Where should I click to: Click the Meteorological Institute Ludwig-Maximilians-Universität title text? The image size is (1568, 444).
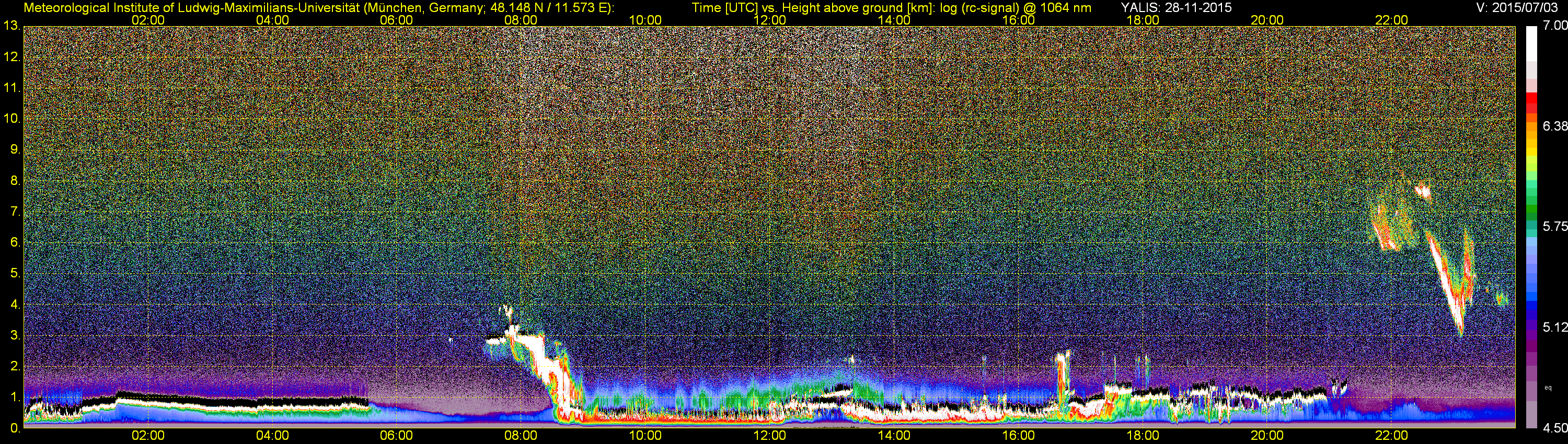coord(319,7)
